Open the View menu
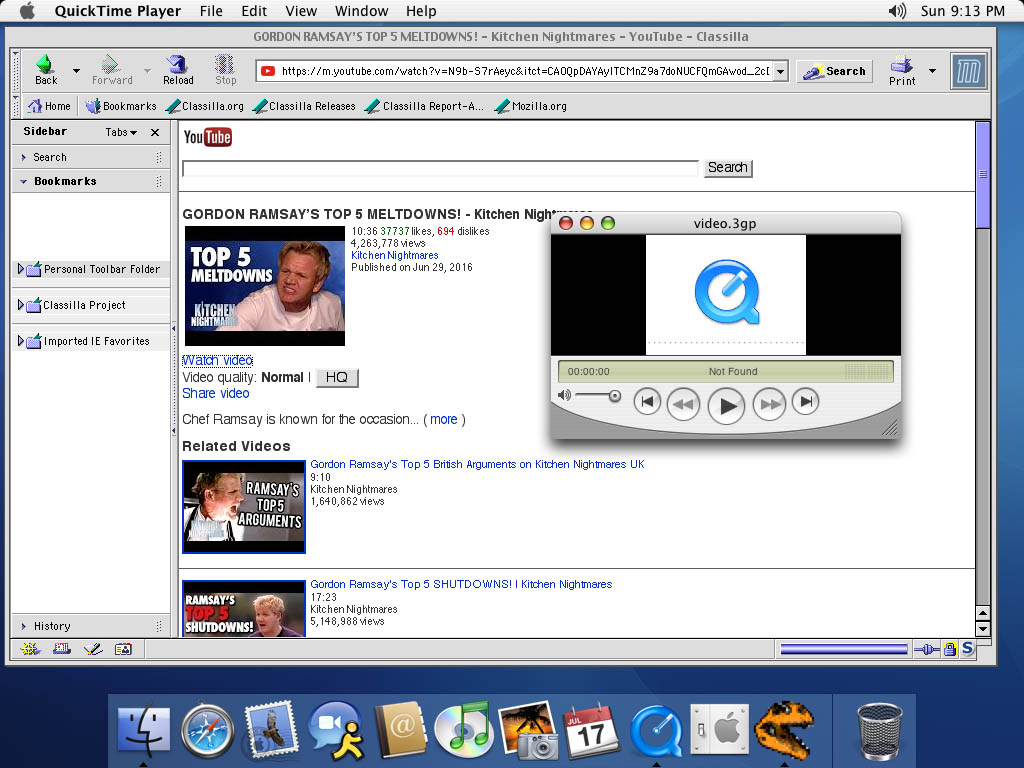Image resolution: width=1024 pixels, height=768 pixels. (x=301, y=11)
